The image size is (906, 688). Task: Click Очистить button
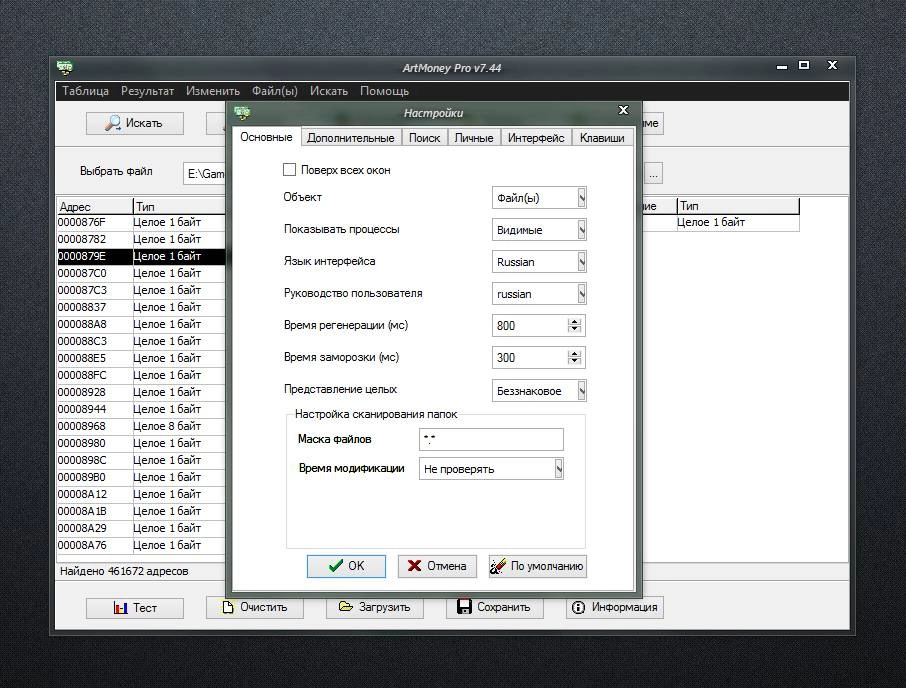coord(255,607)
